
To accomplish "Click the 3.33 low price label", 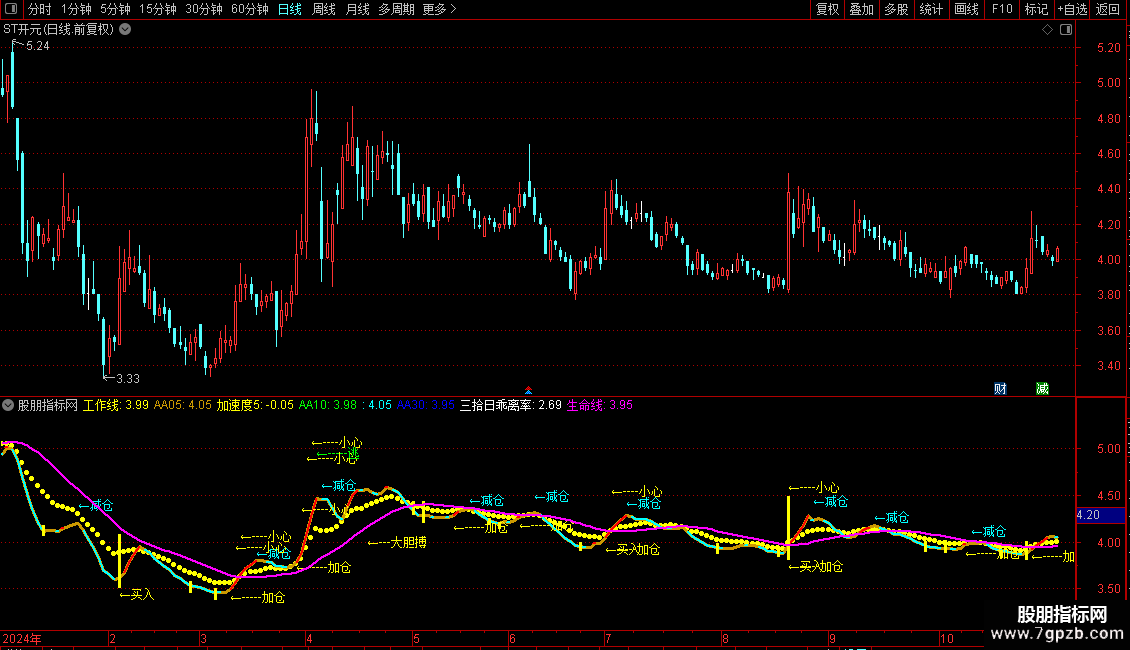I will [x=128, y=378].
